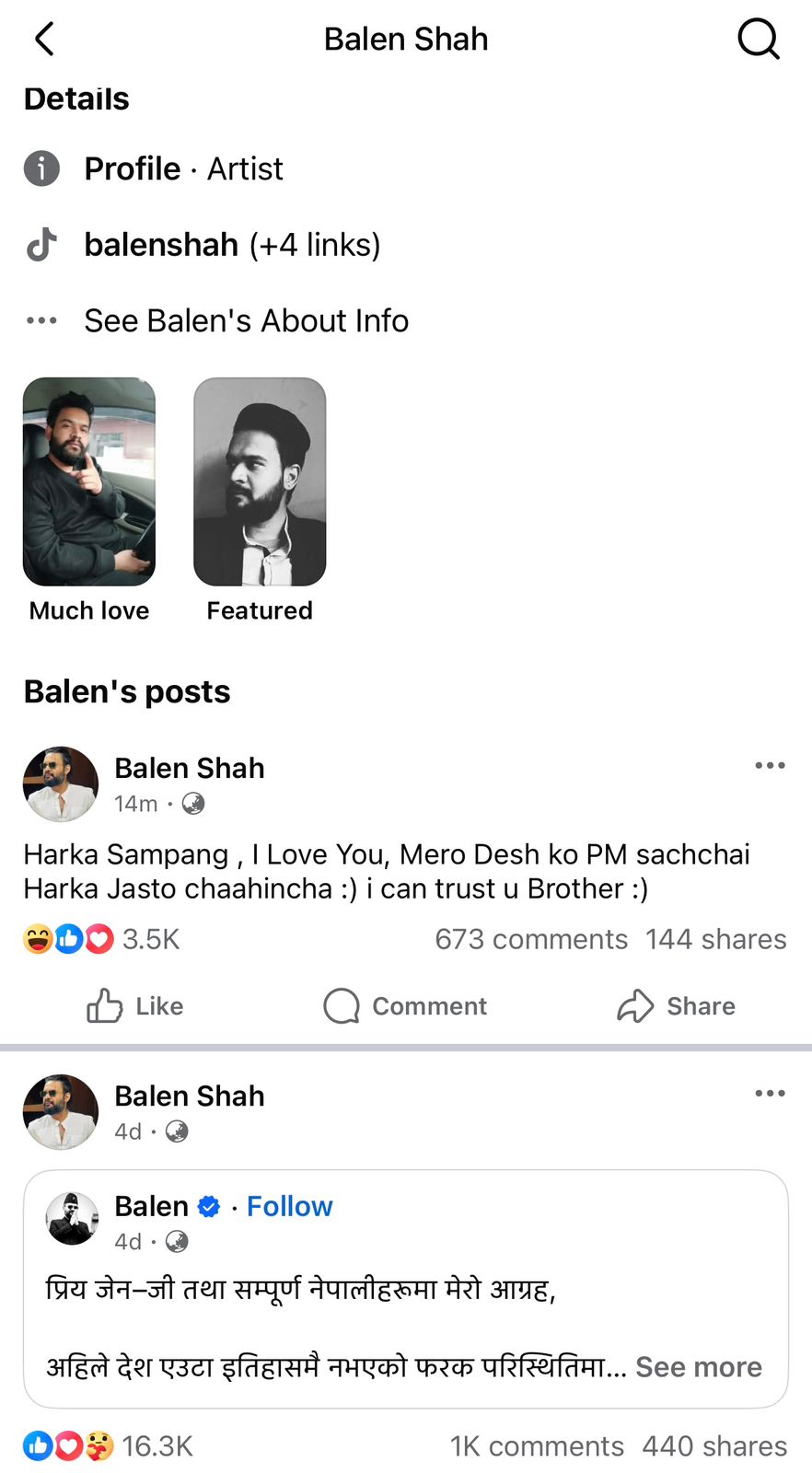Comment on the Harka Sampang post
This screenshot has width=812, height=1473.
coord(405,1006)
